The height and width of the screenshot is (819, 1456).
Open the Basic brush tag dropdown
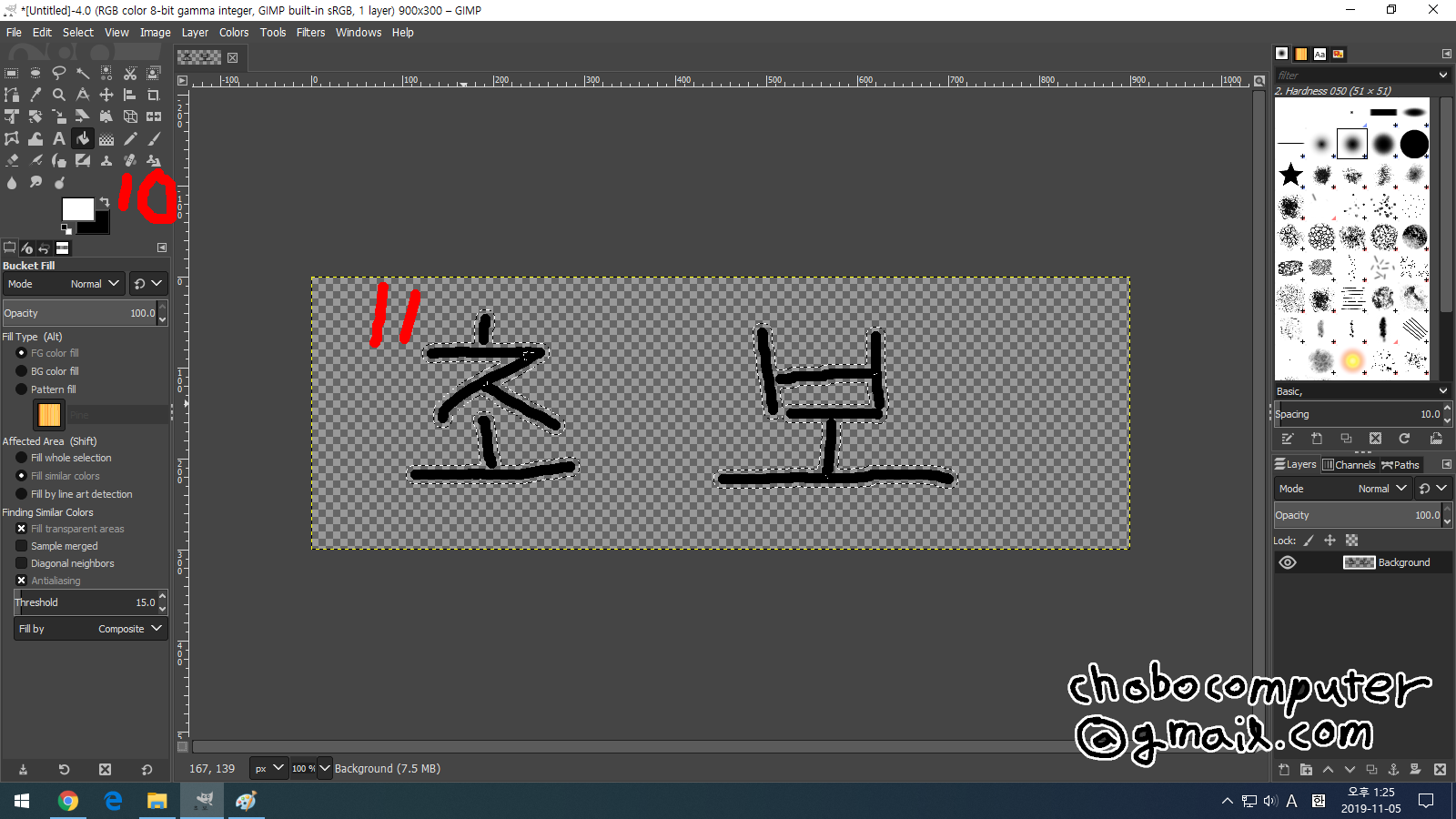(1361, 391)
